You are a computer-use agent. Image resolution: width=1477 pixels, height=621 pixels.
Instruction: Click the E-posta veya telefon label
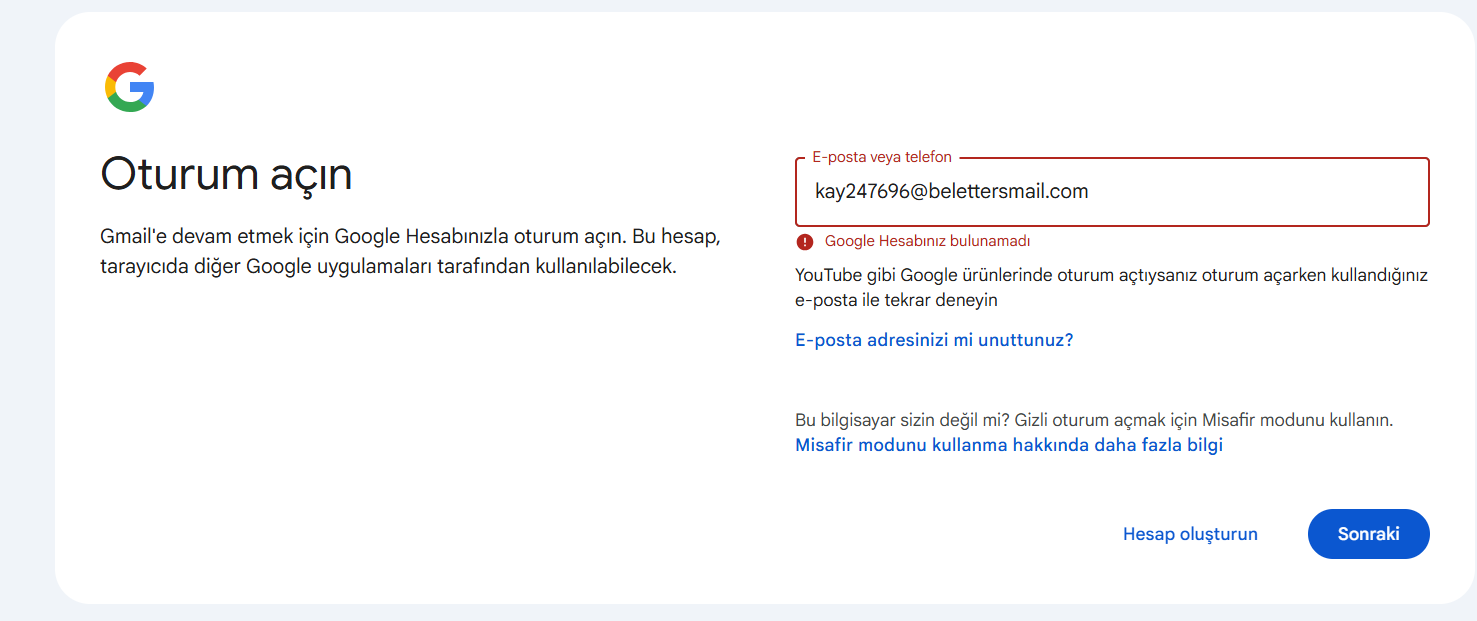coord(882,157)
